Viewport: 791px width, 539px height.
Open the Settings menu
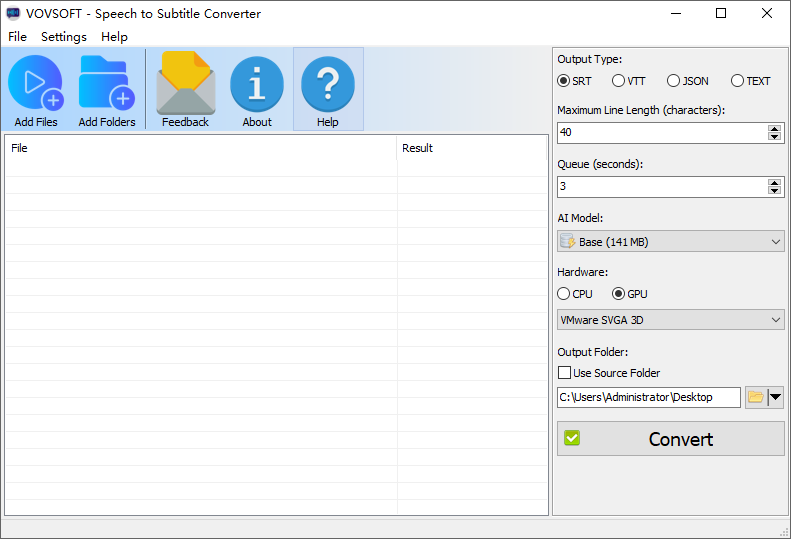point(64,37)
